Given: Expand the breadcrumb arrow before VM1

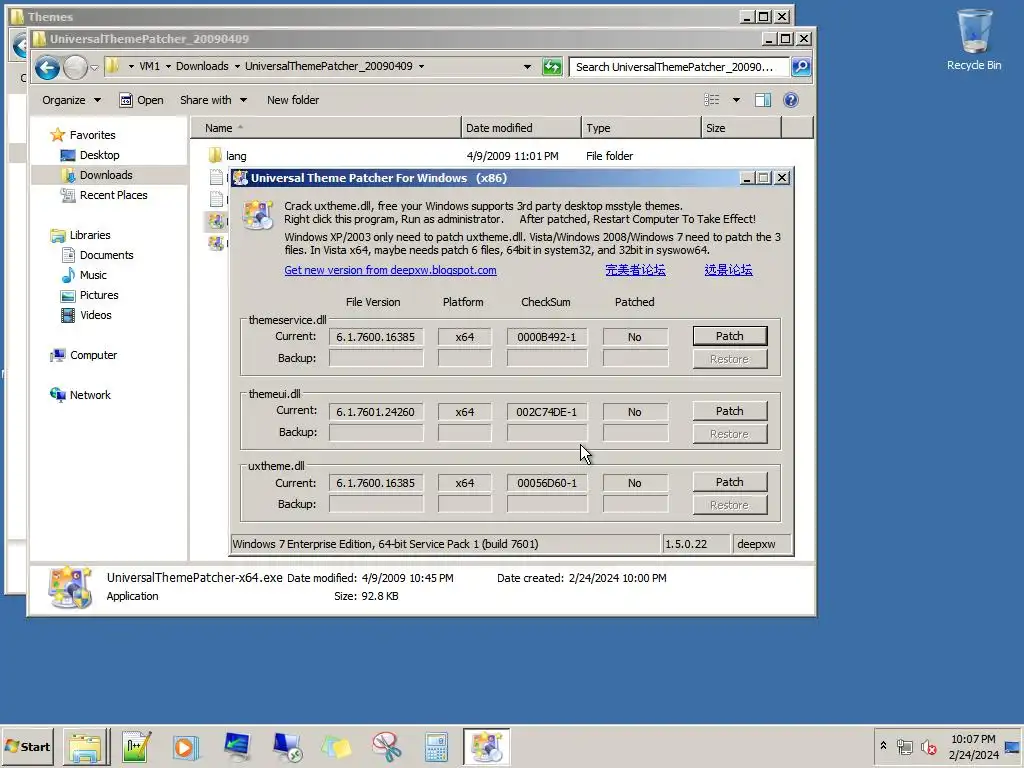Looking at the screenshot, I should pyautogui.click(x=131, y=67).
